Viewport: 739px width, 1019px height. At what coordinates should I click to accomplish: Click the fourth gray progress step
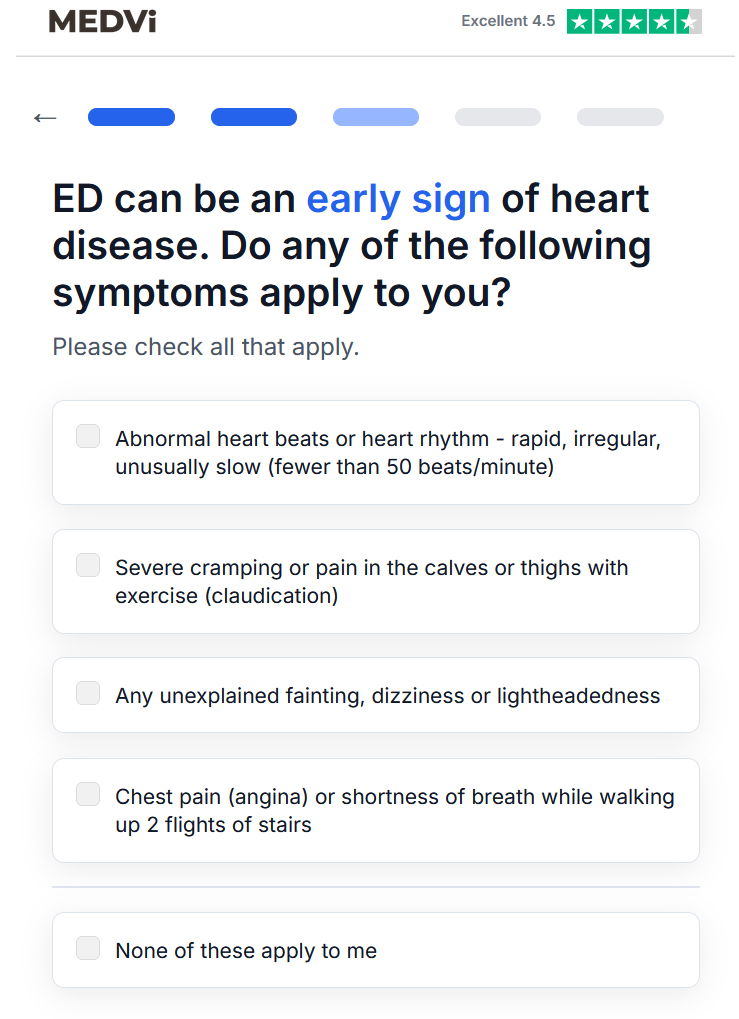tap(498, 117)
